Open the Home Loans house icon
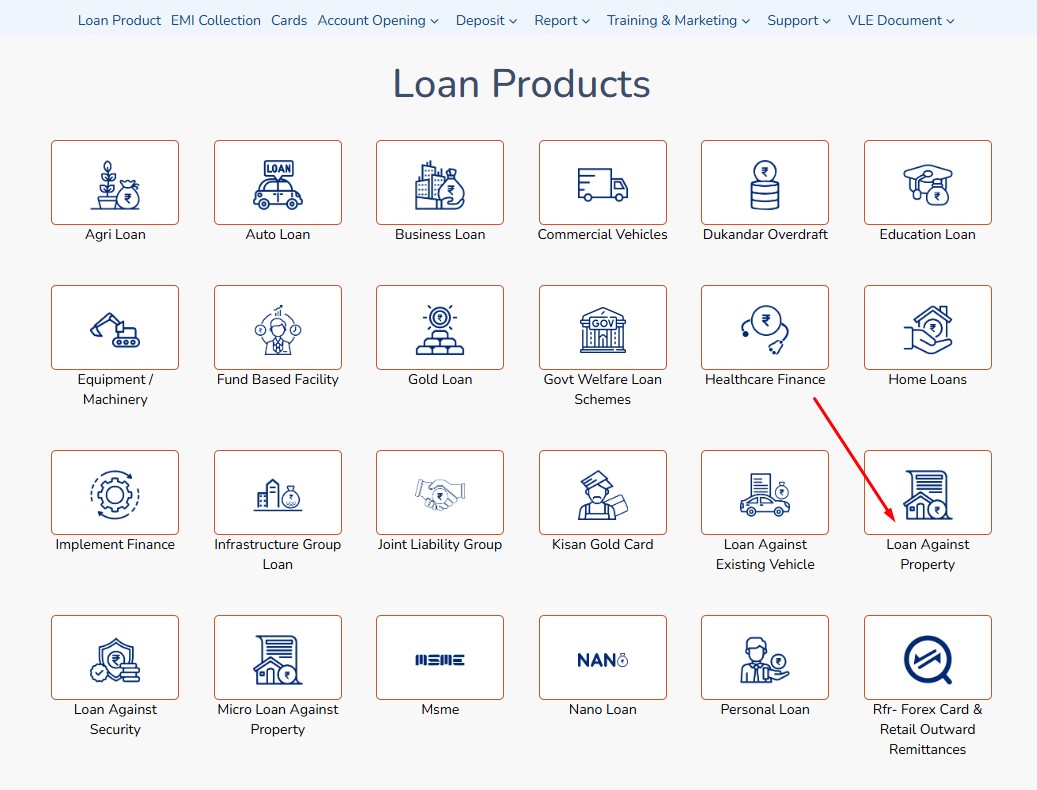This screenshot has width=1037, height=790. click(x=927, y=328)
